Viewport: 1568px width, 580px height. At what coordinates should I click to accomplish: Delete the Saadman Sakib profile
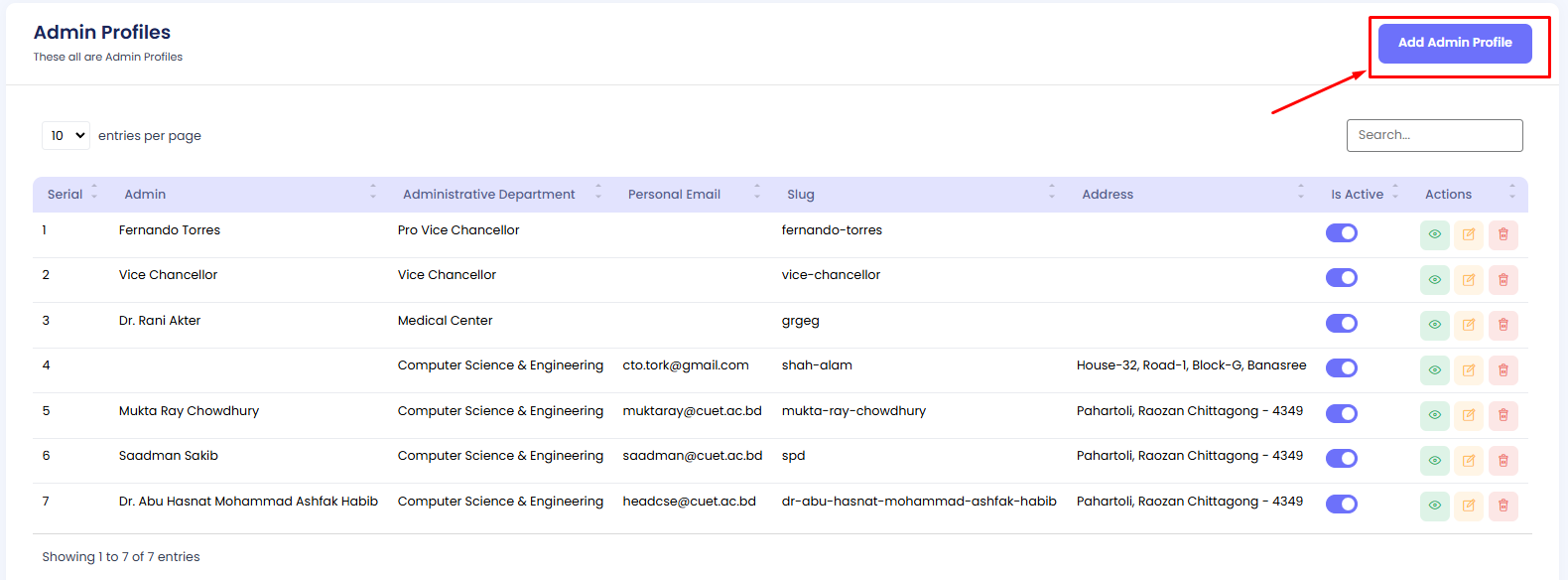(x=1503, y=461)
